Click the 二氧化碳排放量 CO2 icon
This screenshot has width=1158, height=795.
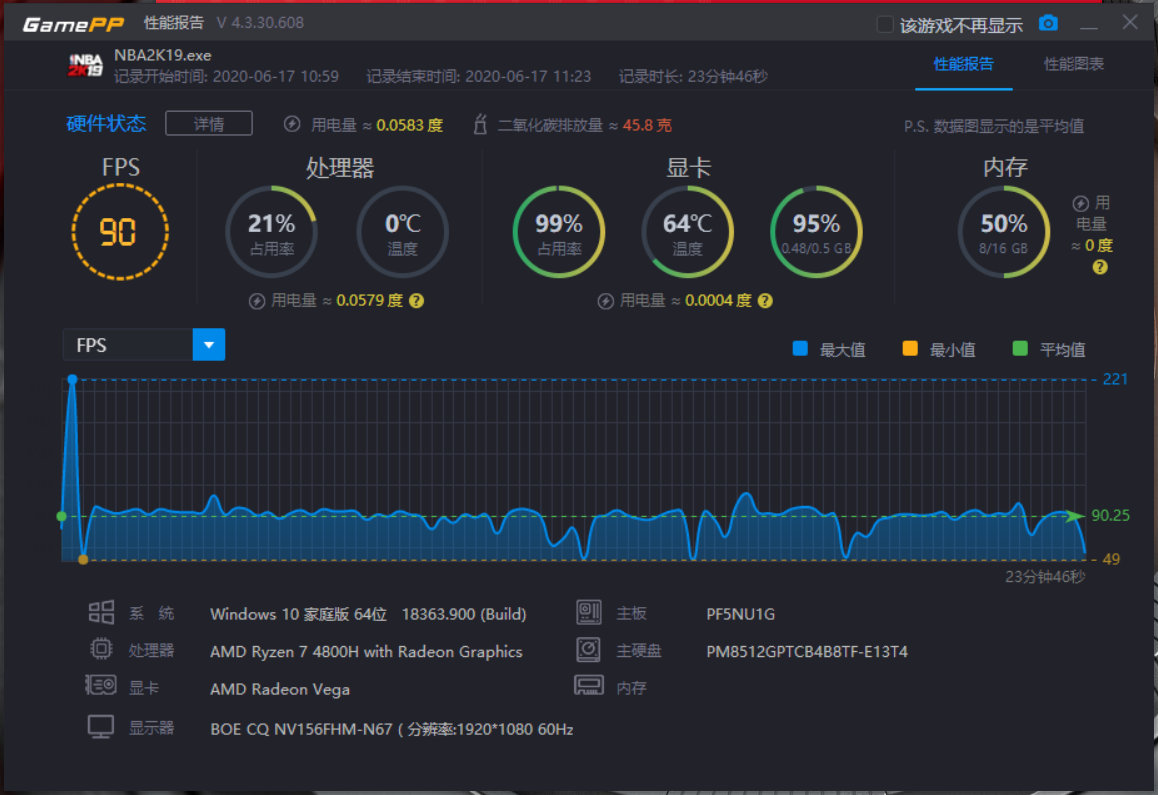pos(479,125)
